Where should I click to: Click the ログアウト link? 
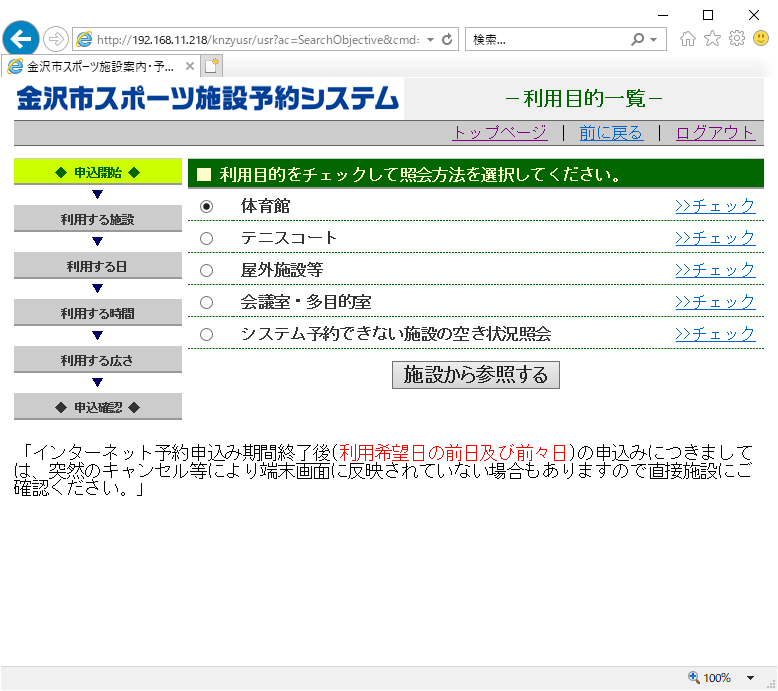(715, 133)
